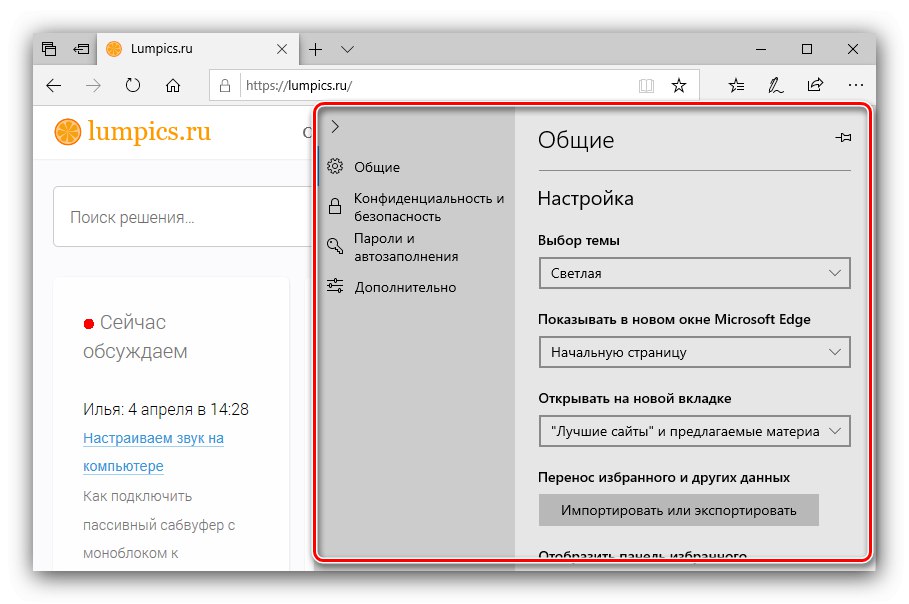The width and height of the screenshot is (909, 604).
Task: Refresh the lumpics.ru page
Action: click(x=133, y=85)
